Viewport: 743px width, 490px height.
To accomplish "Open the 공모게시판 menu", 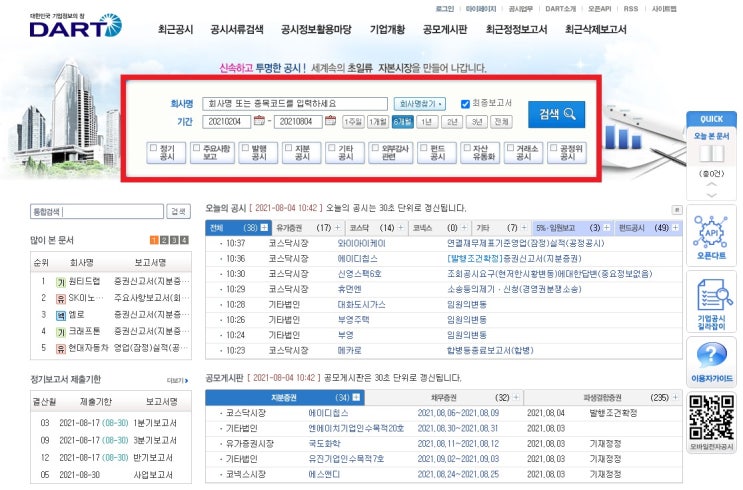I will click(445, 29).
